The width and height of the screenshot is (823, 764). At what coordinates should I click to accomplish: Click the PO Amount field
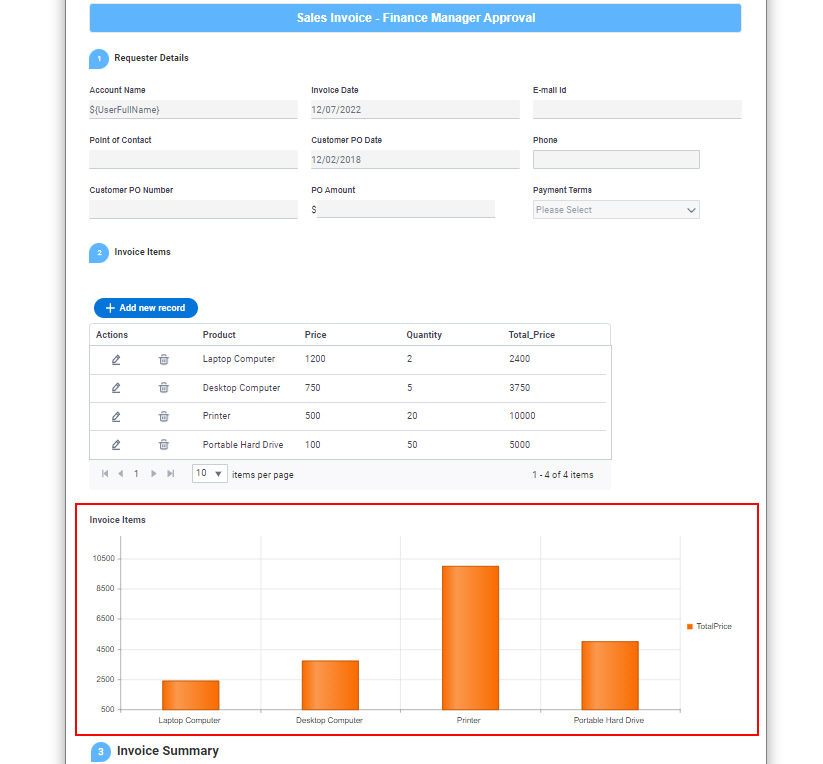(x=406, y=209)
